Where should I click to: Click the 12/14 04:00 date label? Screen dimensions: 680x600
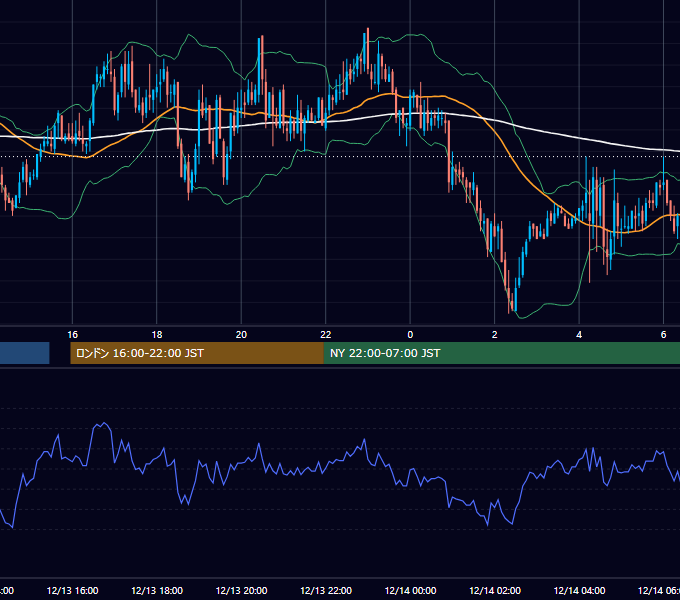[x=579, y=590]
